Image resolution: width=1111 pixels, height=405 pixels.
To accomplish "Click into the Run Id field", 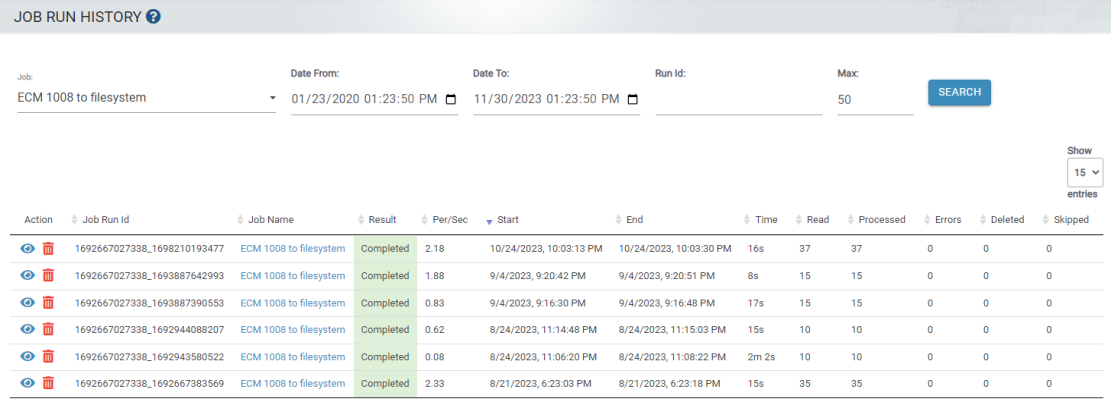I will [x=738, y=99].
